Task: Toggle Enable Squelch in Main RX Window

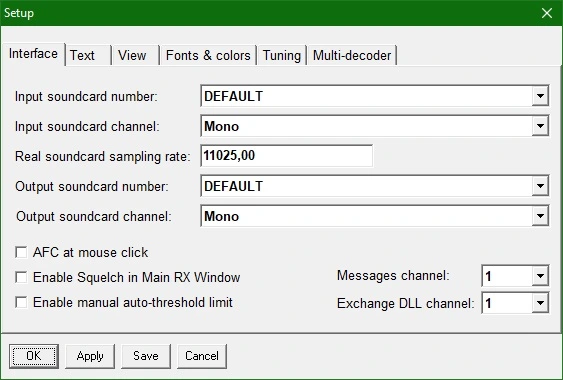Action: tap(21, 277)
